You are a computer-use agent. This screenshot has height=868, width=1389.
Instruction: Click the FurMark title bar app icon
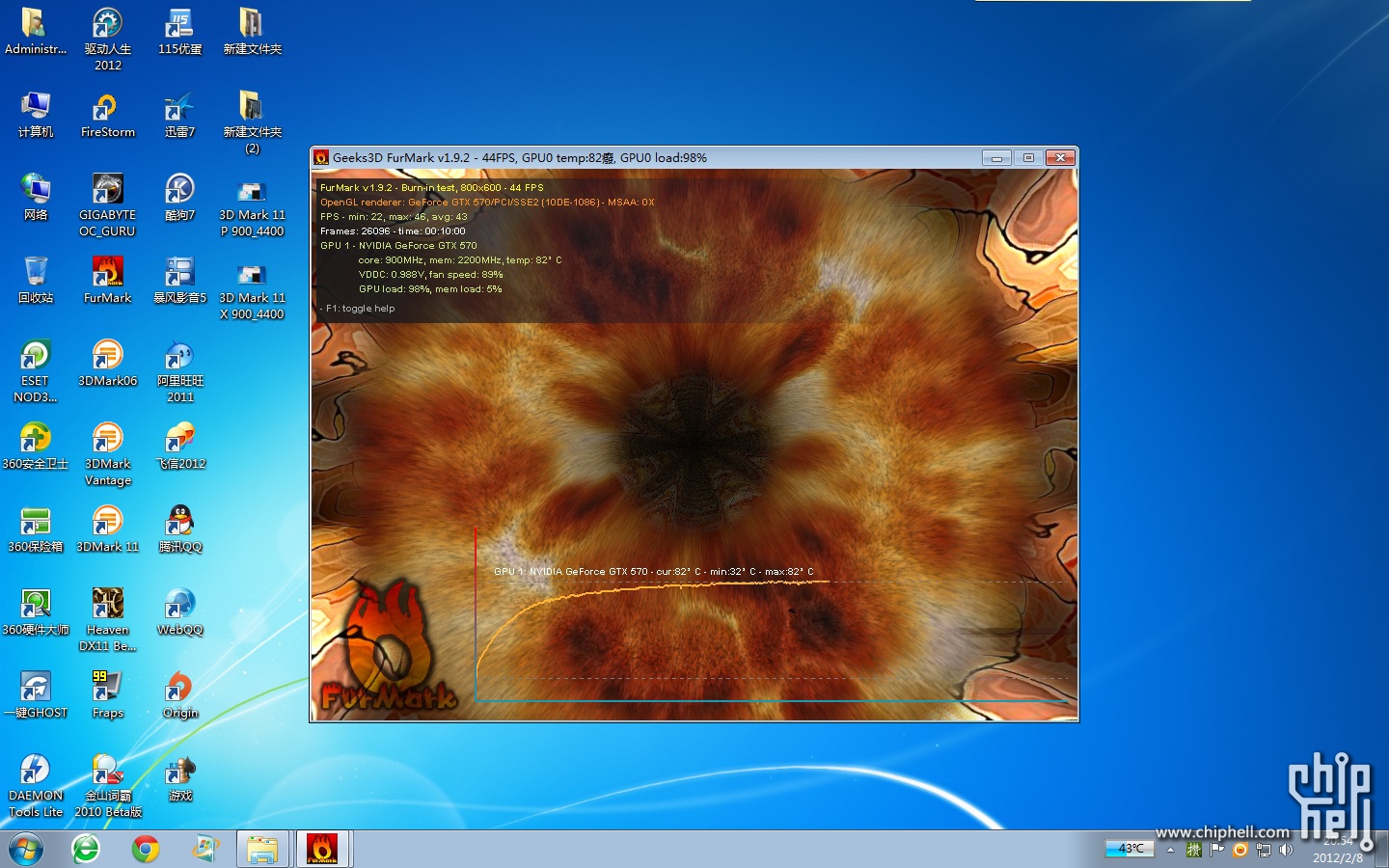(321, 158)
